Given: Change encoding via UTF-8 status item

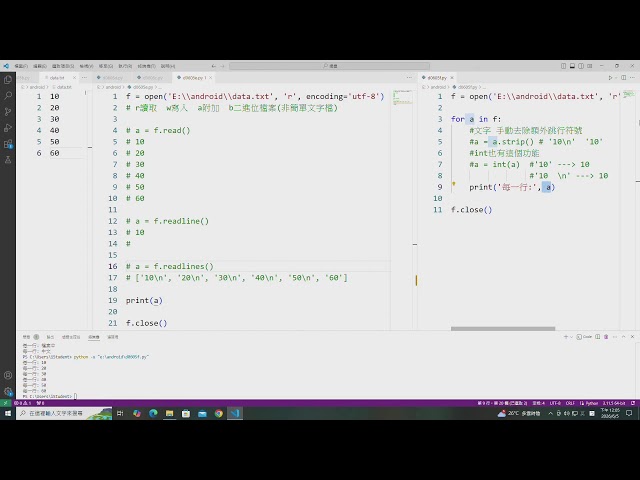Looking at the screenshot, I should (x=555, y=403).
